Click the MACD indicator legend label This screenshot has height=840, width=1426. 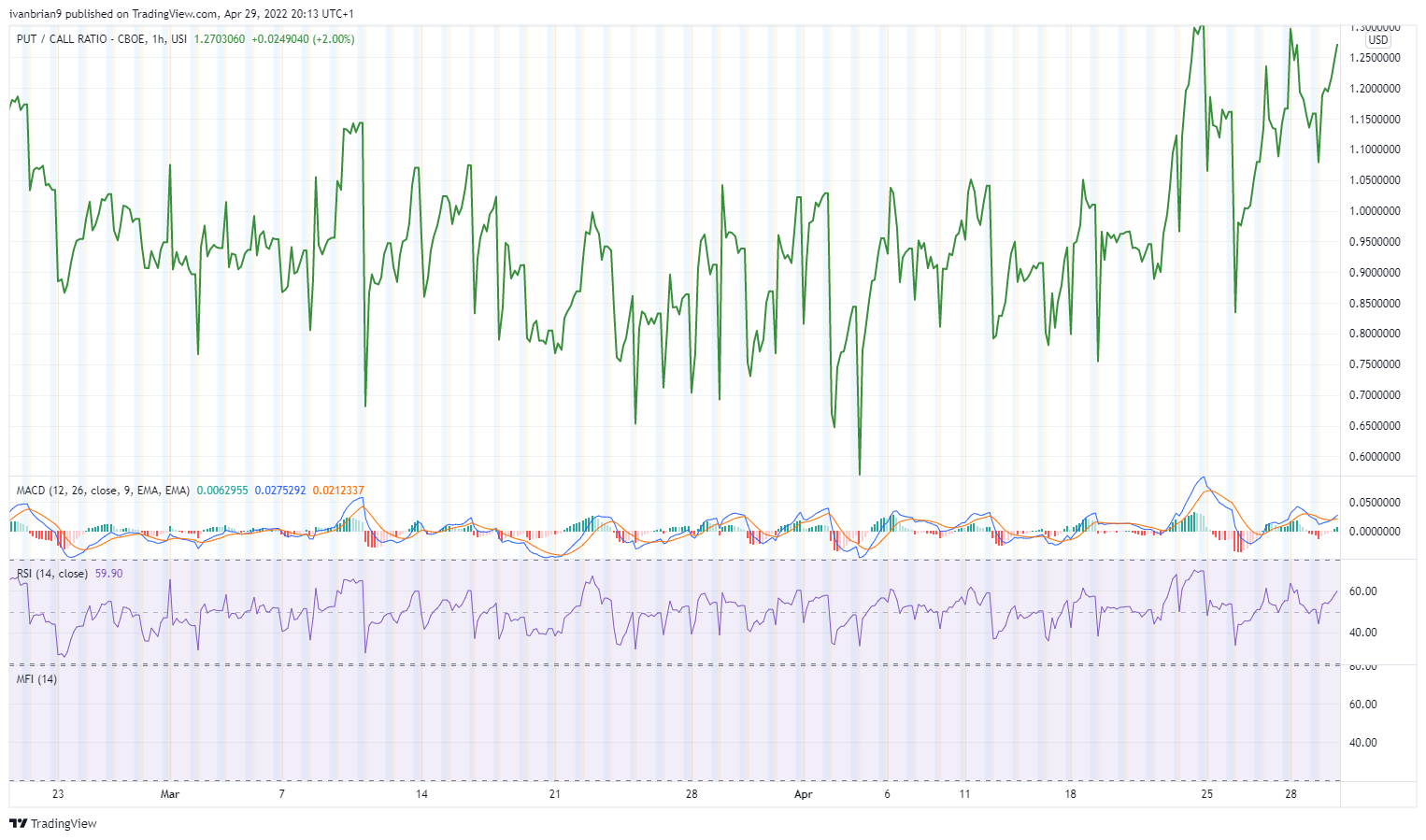click(x=103, y=491)
